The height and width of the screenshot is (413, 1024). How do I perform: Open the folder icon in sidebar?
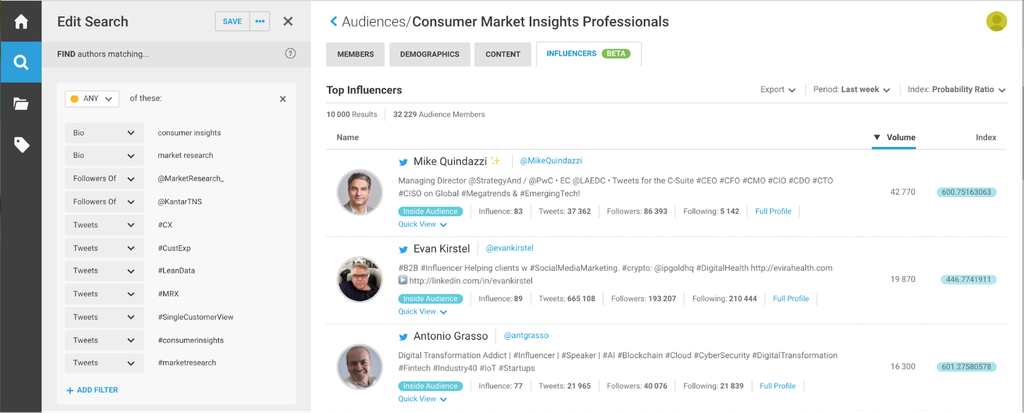click(x=20, y=104)
